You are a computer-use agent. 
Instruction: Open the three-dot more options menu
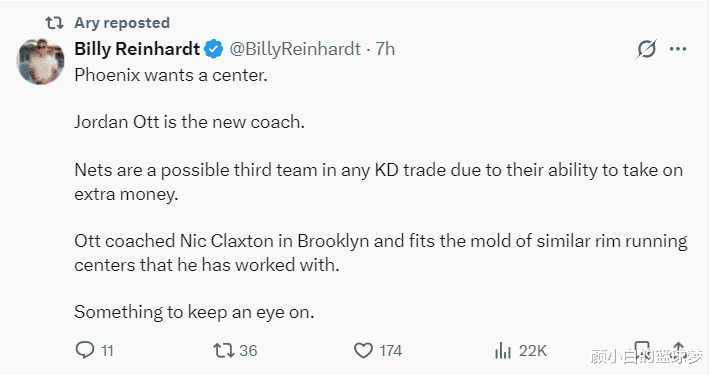point(678,49)
